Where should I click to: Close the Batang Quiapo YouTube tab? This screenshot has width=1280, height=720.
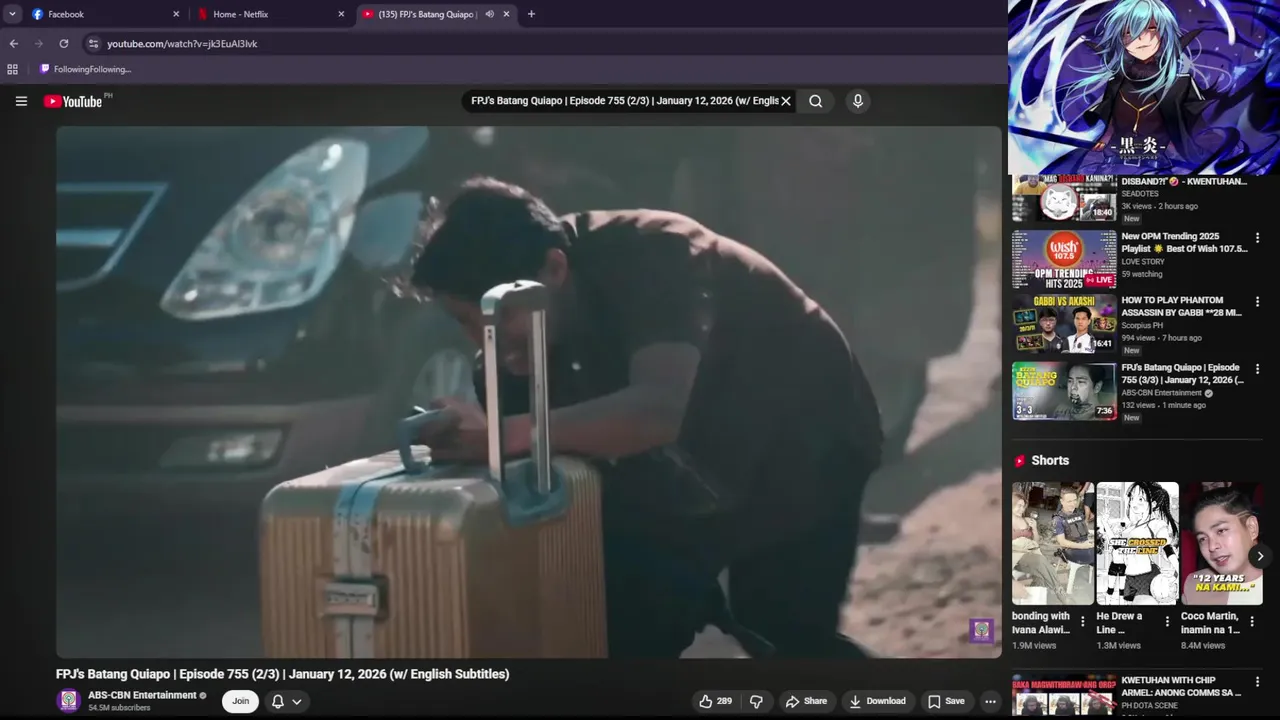click(x=506, y=14)
